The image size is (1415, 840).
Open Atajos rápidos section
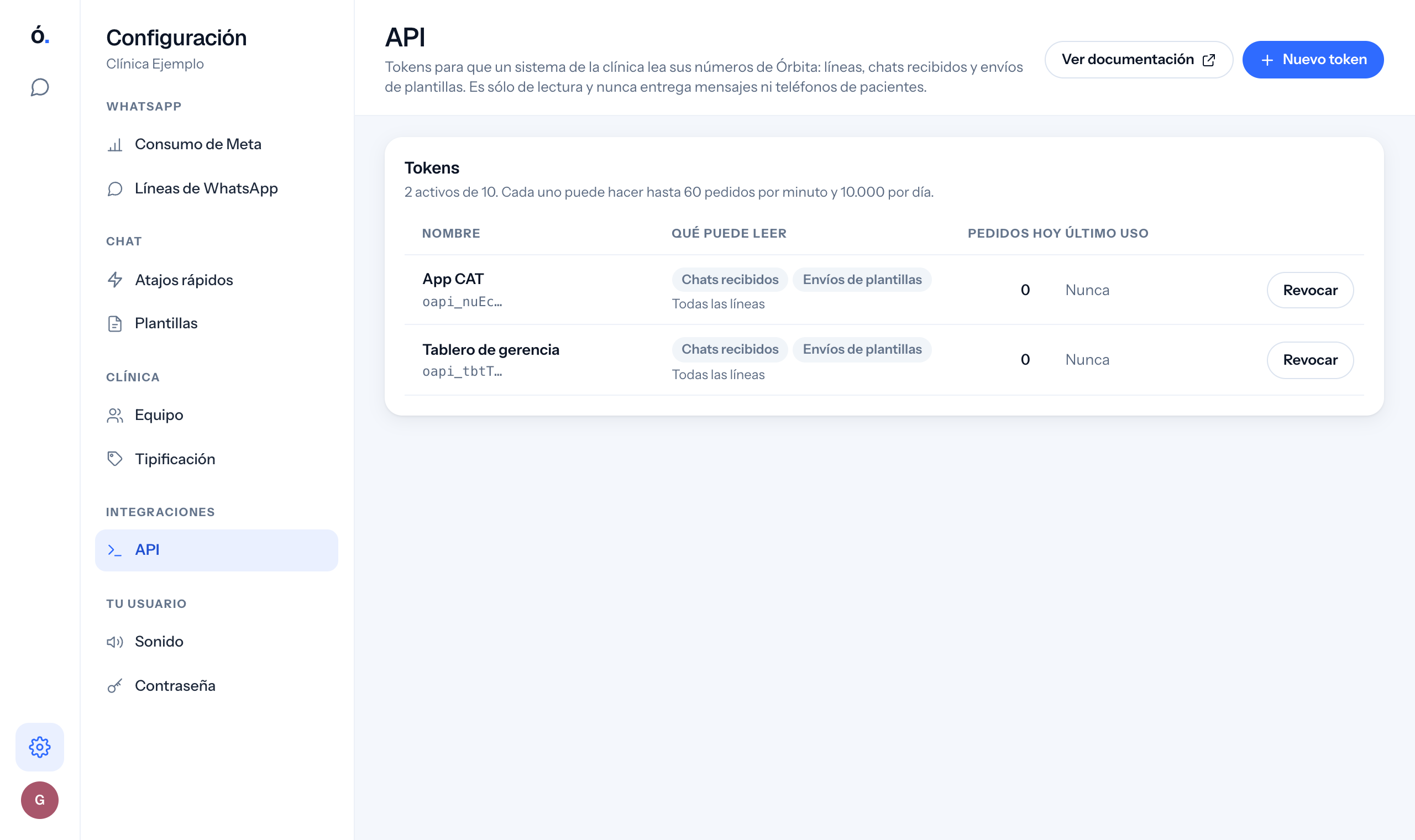tap(216, 280)
